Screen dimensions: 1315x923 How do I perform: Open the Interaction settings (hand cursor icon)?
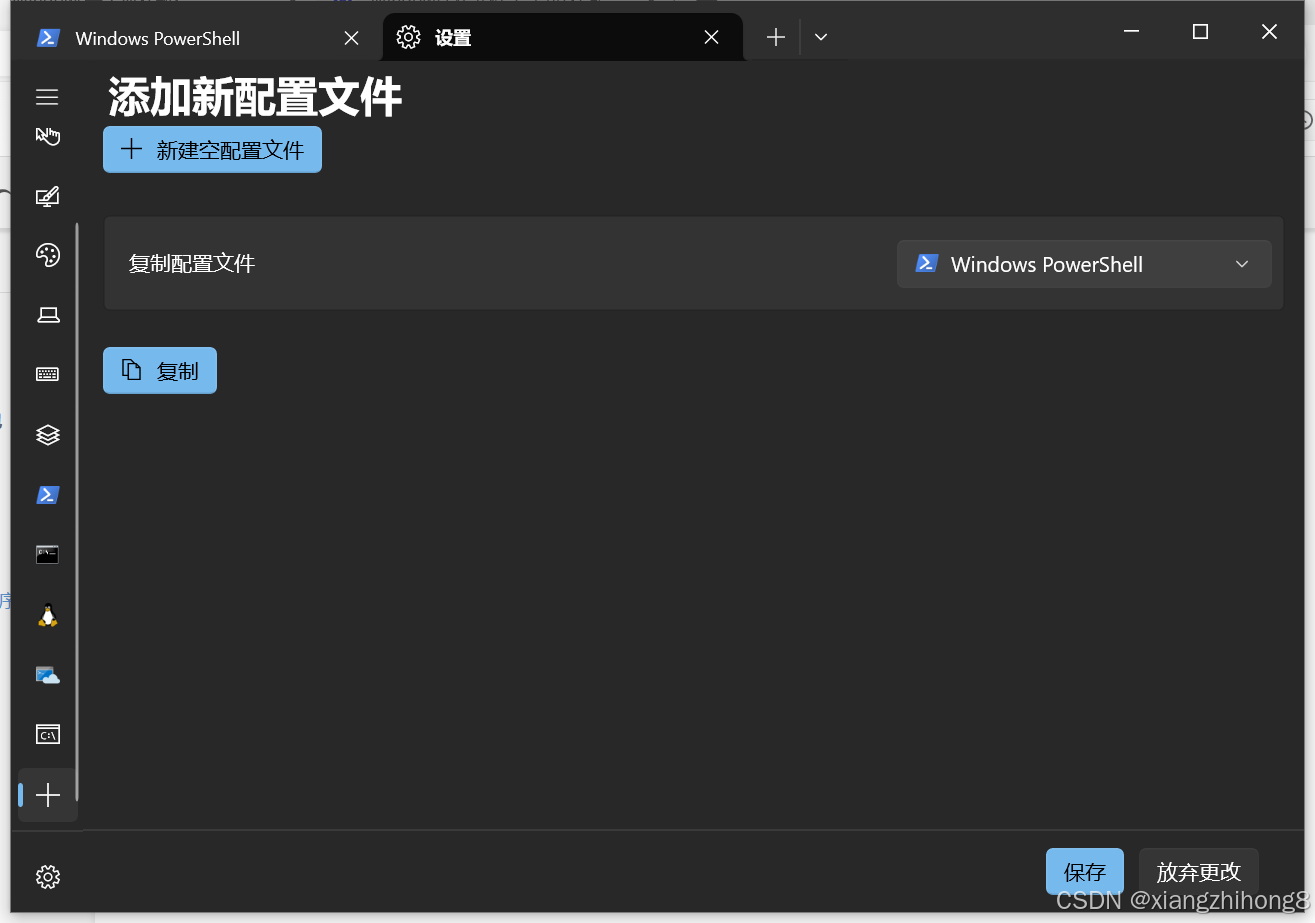pyautogui.click(x=47, y=136)
